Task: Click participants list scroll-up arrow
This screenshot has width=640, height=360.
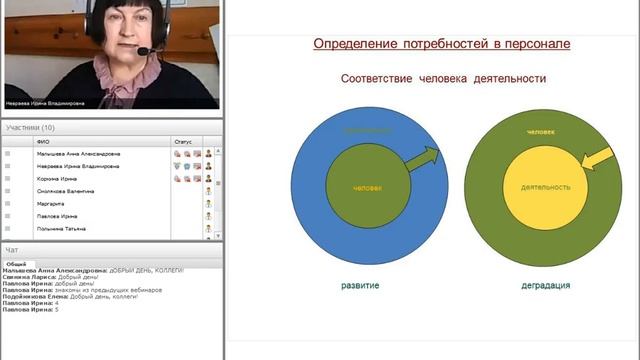Action: coord(218,151)
